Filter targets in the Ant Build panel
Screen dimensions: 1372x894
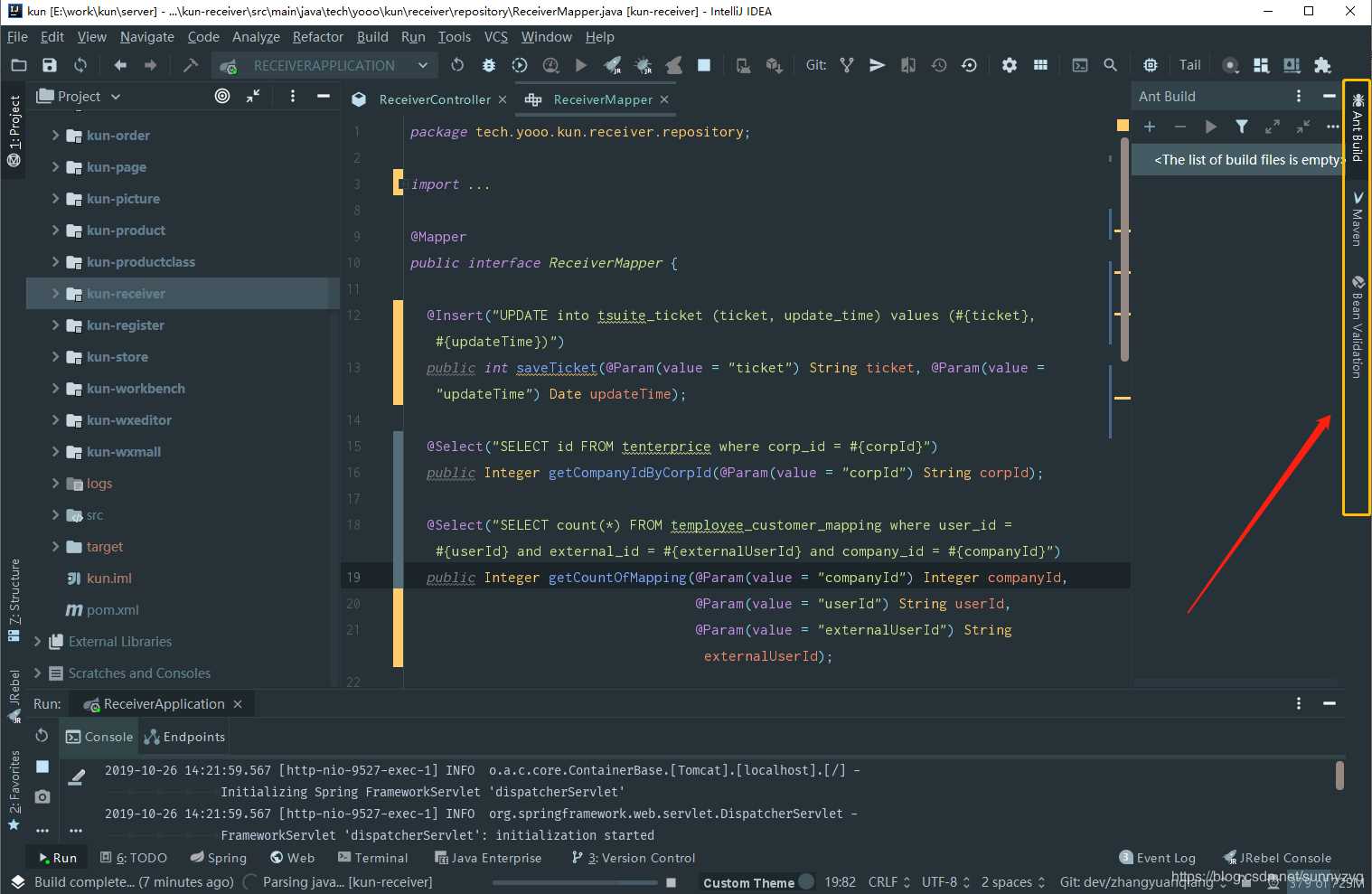(x=1242, y=127)
